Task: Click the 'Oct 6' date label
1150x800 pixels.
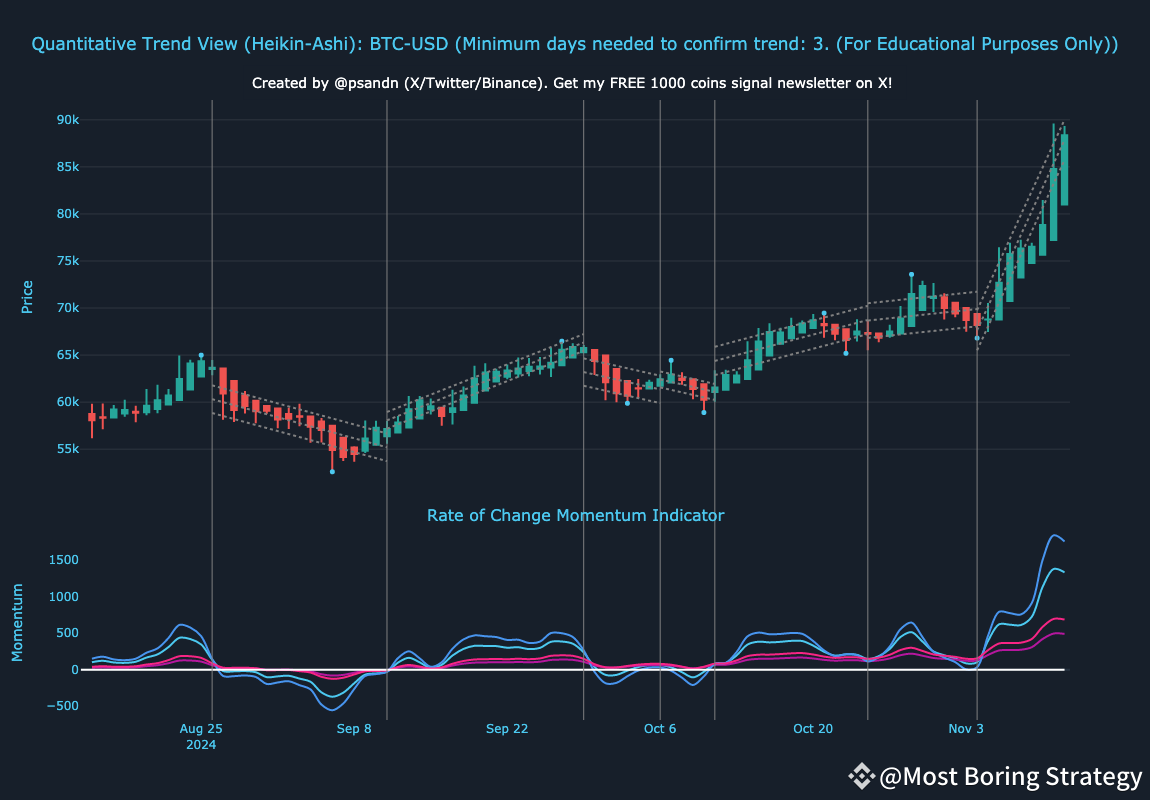Action: click(x=660, y=729)
